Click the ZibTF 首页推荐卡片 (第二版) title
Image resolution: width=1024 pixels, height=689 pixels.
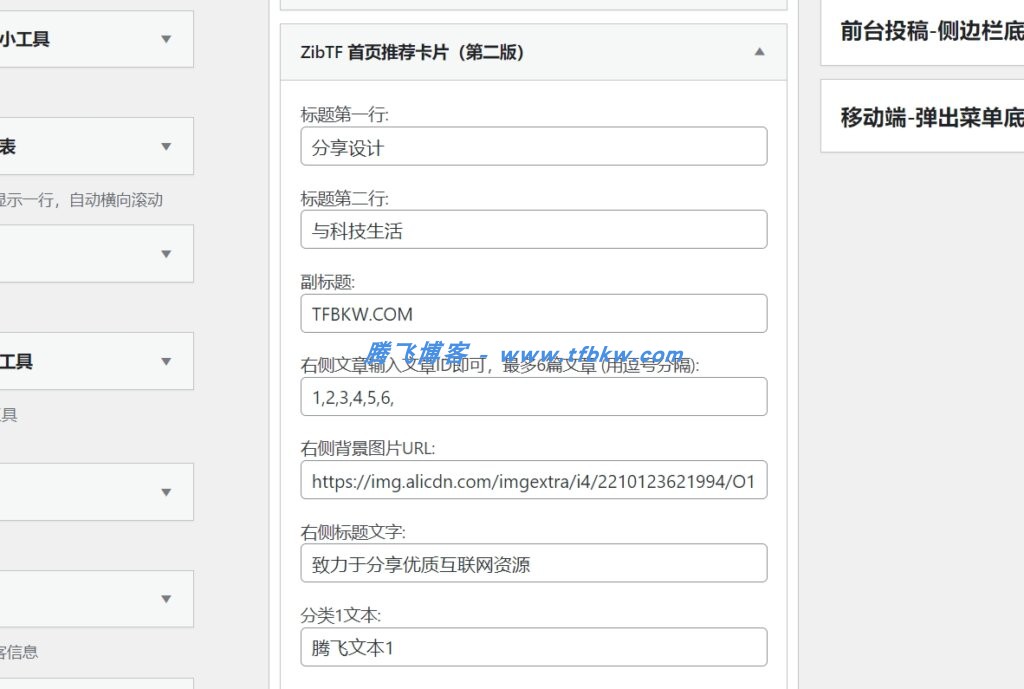(412, 52)
